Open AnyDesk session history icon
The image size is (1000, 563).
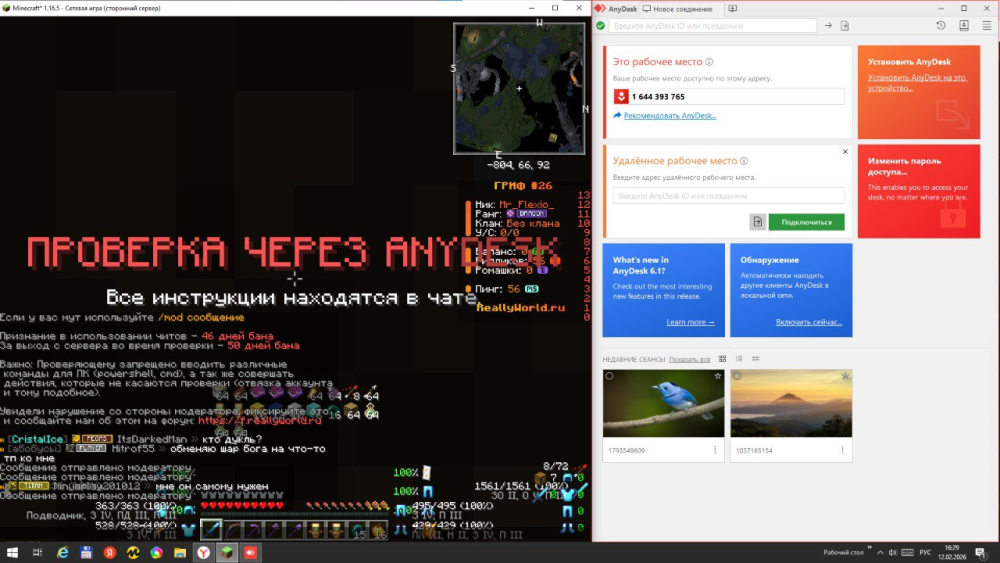941,26
